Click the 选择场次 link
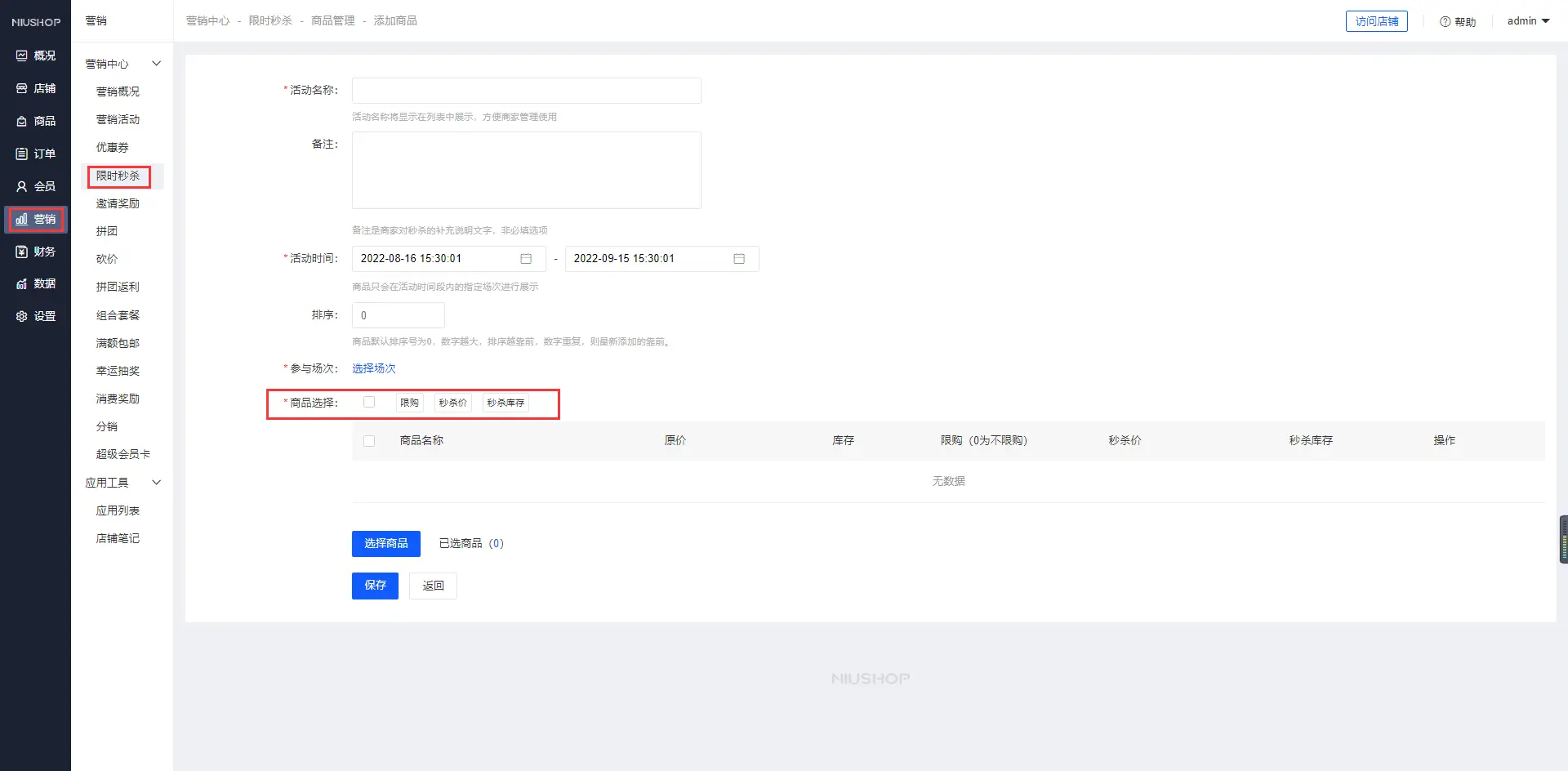The image size is (1568, 771). tap(374, 369)
